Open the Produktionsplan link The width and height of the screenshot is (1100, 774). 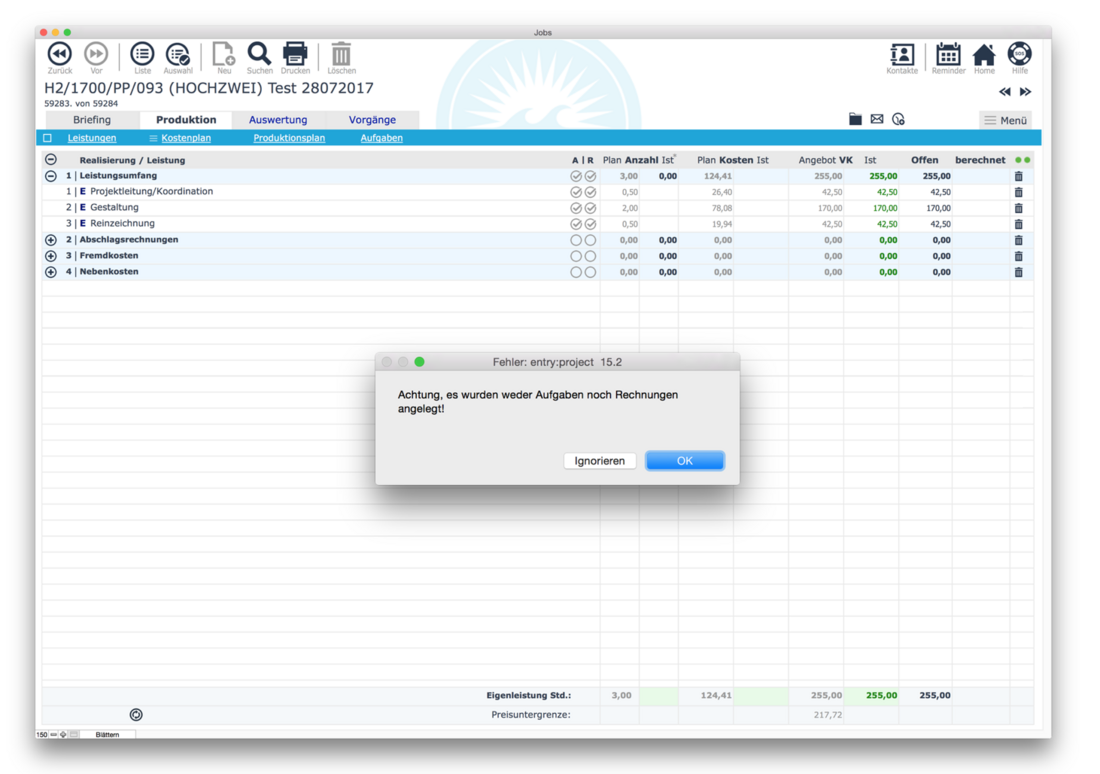[x=289, y=138]
